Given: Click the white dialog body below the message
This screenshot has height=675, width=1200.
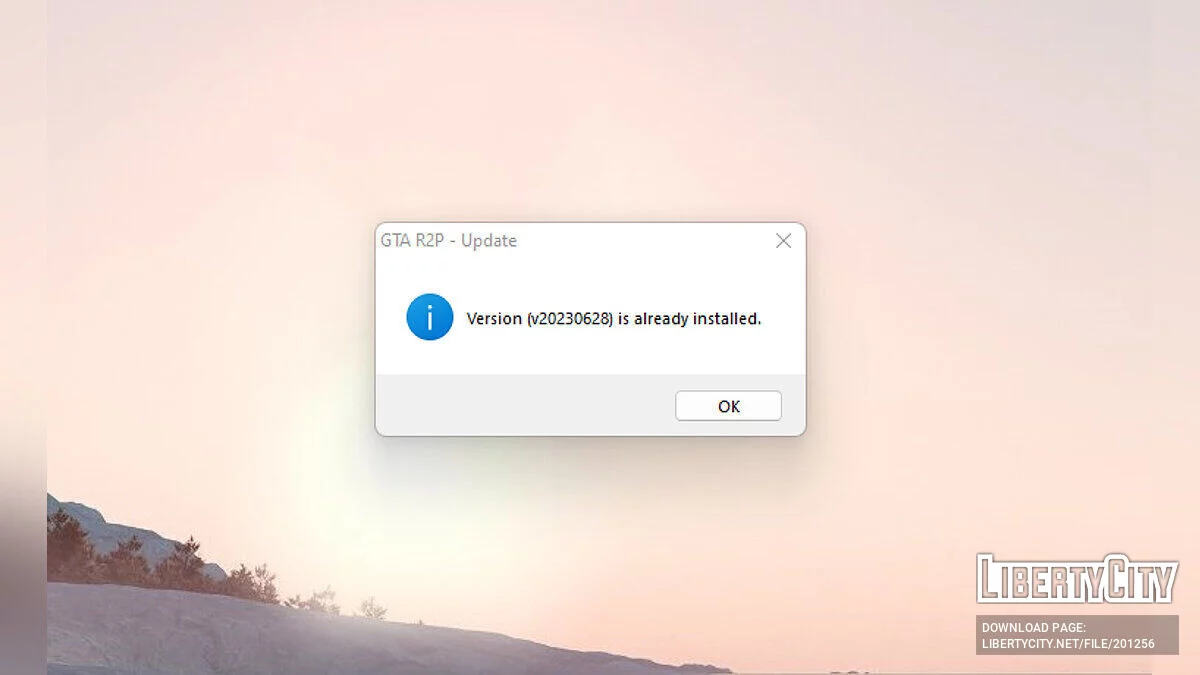Looking at the screenshot, I should point(590,357).
